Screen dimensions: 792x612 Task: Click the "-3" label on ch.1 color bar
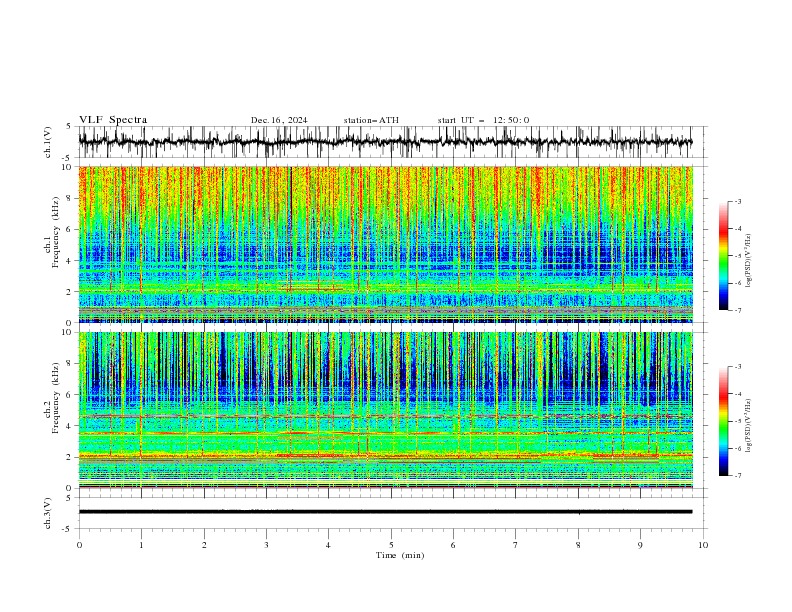coord(737,201)
